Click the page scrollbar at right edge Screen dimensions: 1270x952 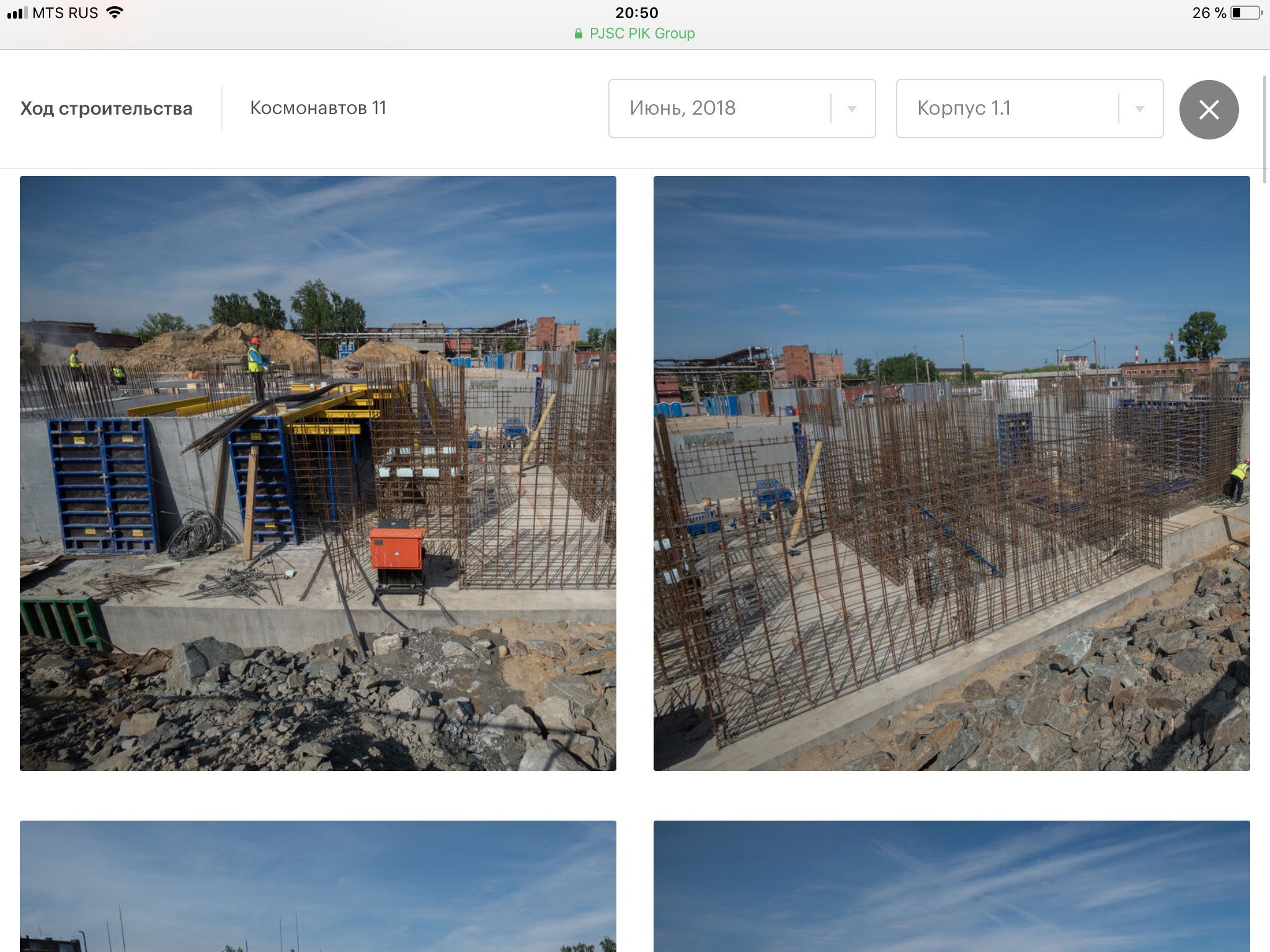pyautogui.click(x=1266, y=129)
